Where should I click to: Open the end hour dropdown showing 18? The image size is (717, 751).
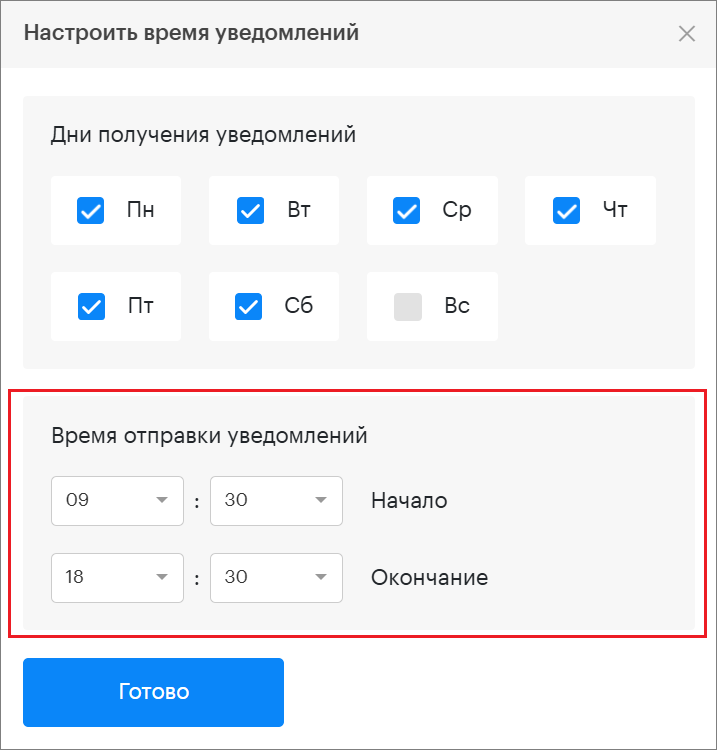[117, 578]
